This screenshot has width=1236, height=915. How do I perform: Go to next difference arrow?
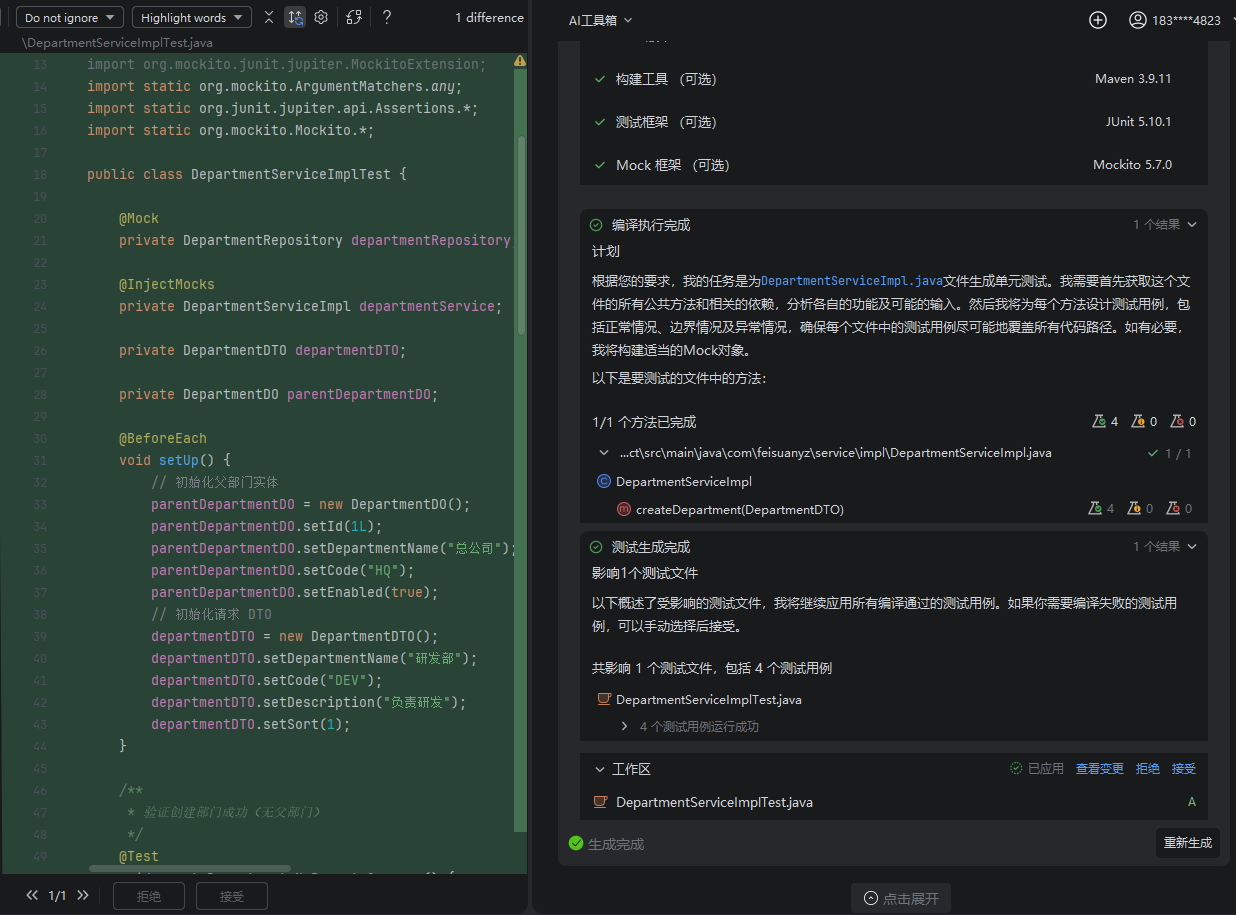click(x=83, y=896)
